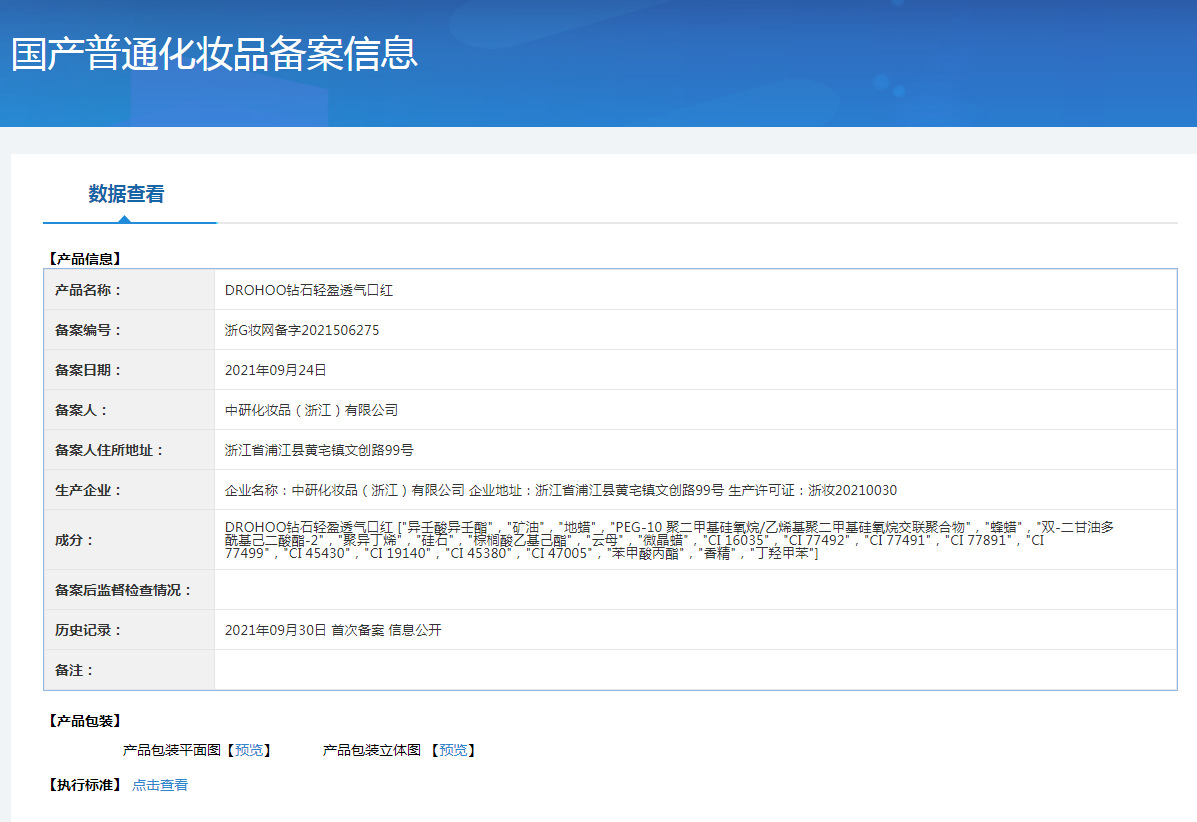The height and width of the screenshot is (822, 1197).
Task: Click the 产品包装平面图 label text
Action: click(172, 750)
